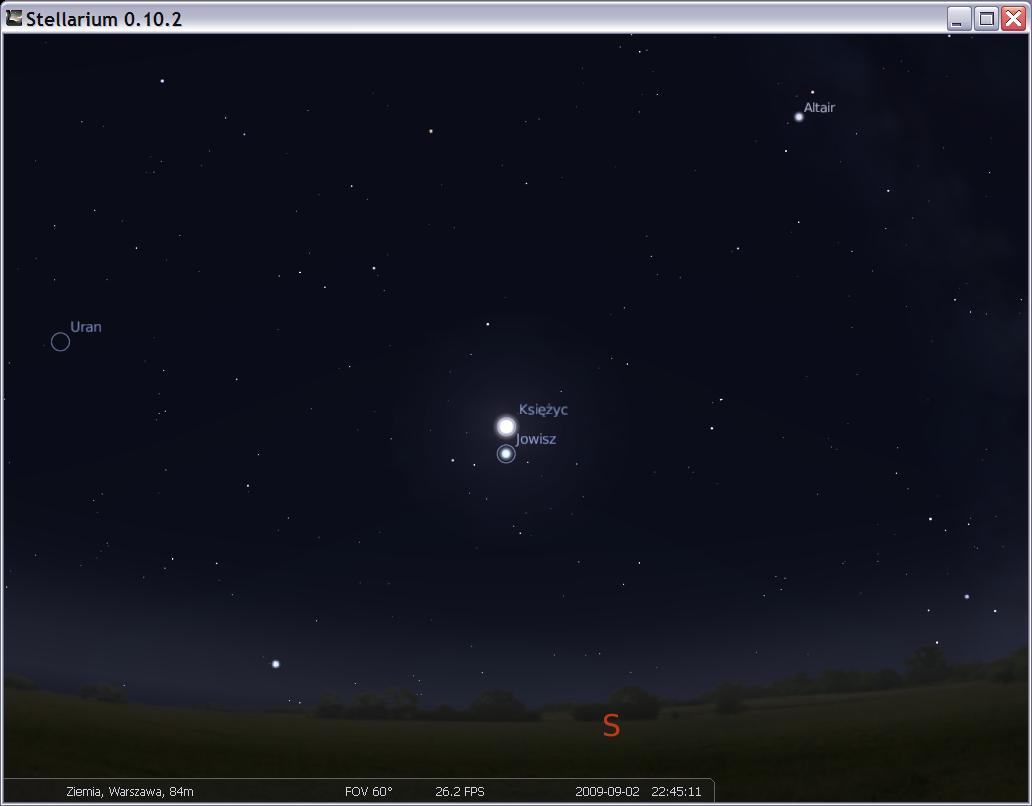Click the FOV 60° readout
1032x806 pixels.
click(x=368, y=792)
